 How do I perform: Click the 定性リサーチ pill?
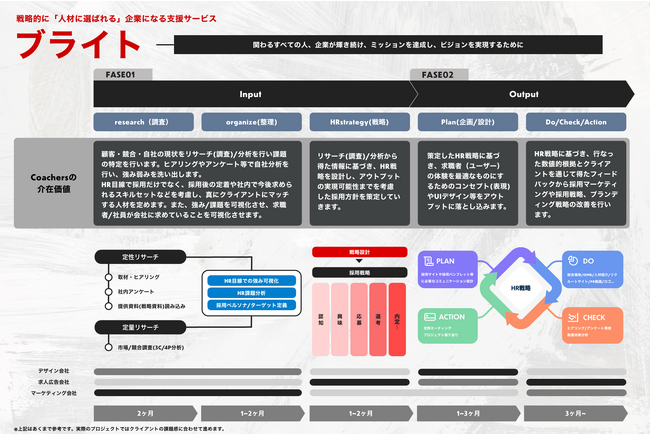tap(140, 257)
